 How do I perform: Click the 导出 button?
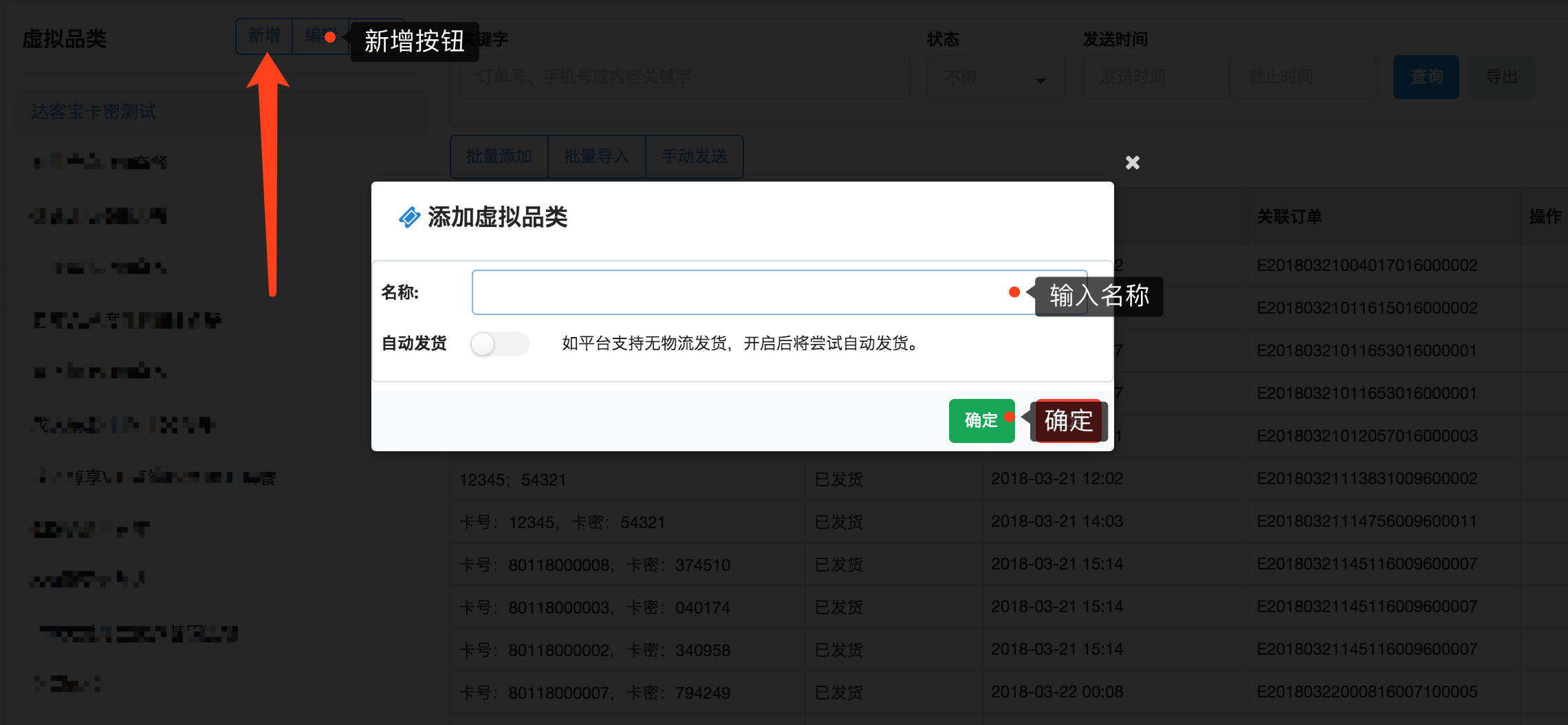click(1501, 77)
